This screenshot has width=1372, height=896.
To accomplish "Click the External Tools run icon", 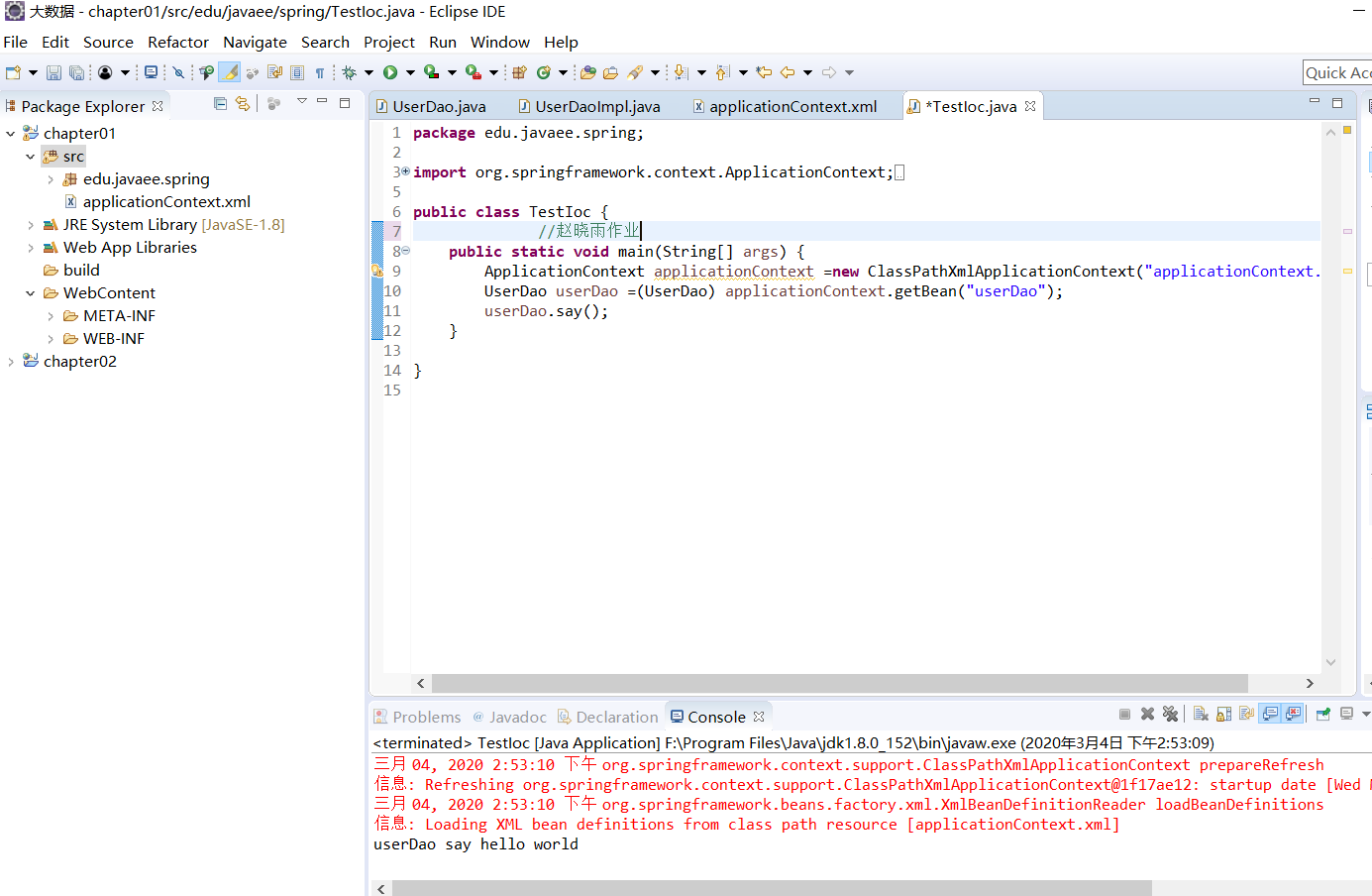I will 474,72.
